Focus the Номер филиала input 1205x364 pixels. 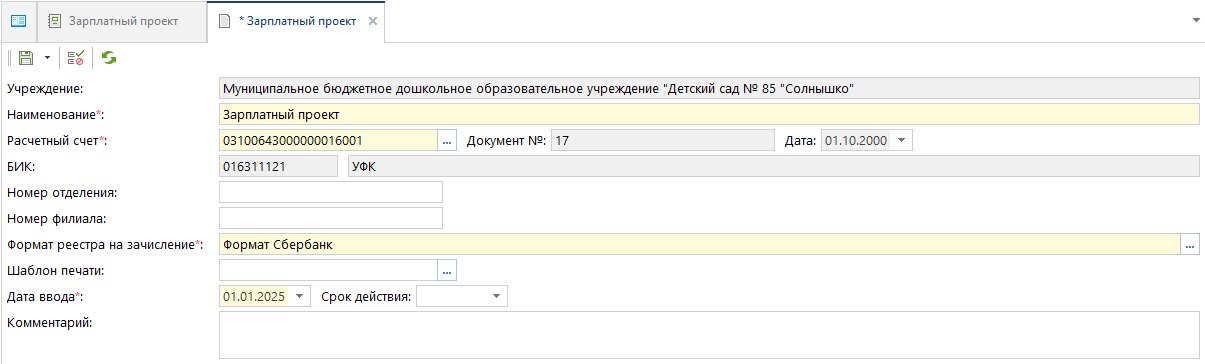[330, 218]
